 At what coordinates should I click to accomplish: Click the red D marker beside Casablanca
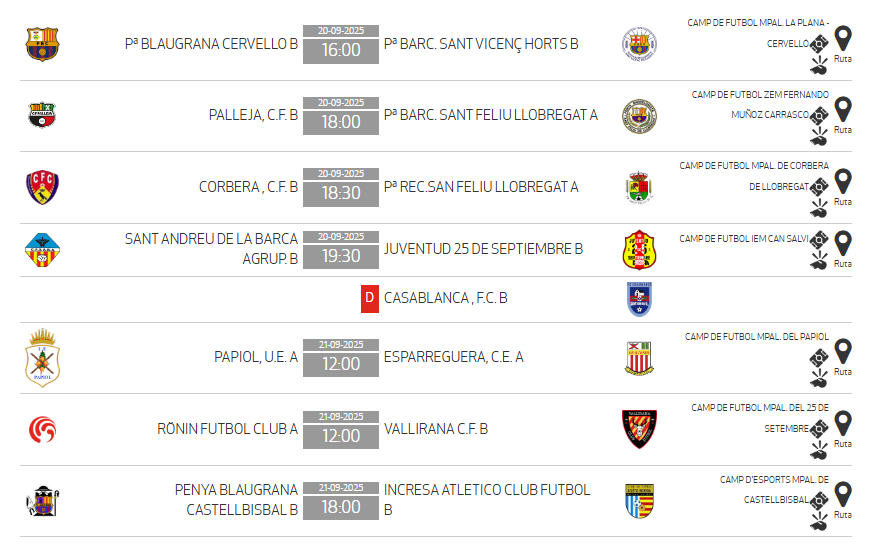pyautogui.click(x=370, y=298)
